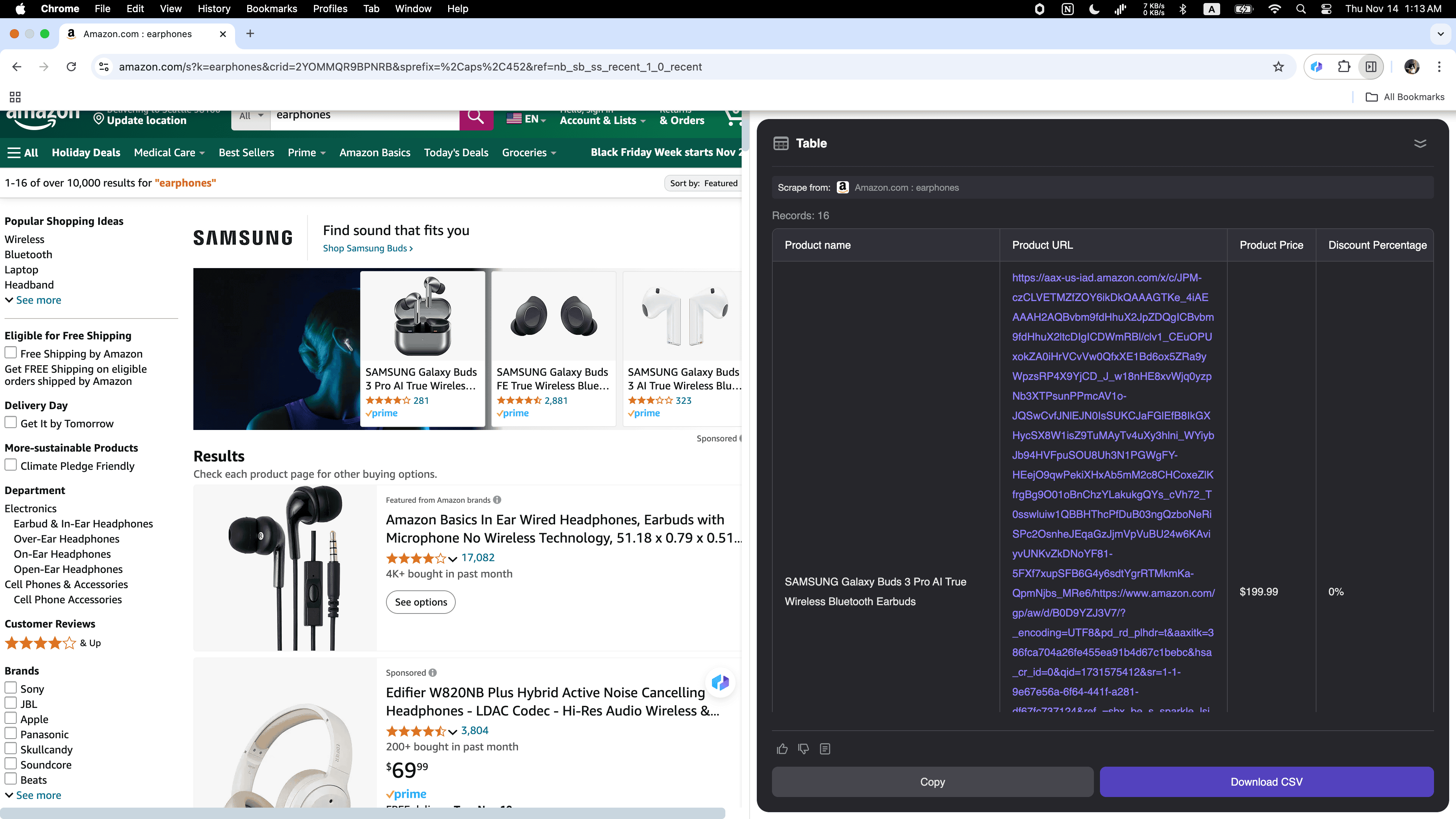Viewport: 1456px width, 819px height.
Task: Click the 'Download CSV' button
Action: [x=1267, y=781]
